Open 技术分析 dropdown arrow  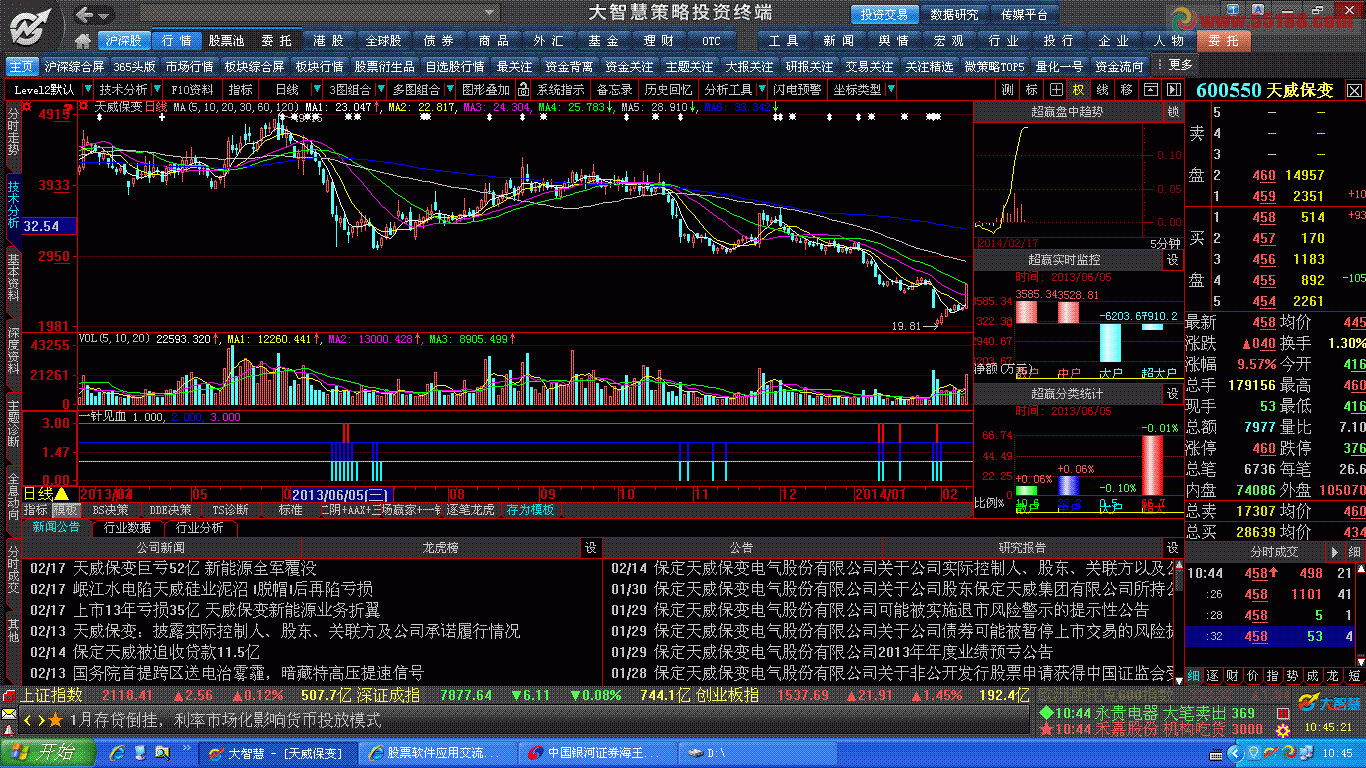coord(156,89)
